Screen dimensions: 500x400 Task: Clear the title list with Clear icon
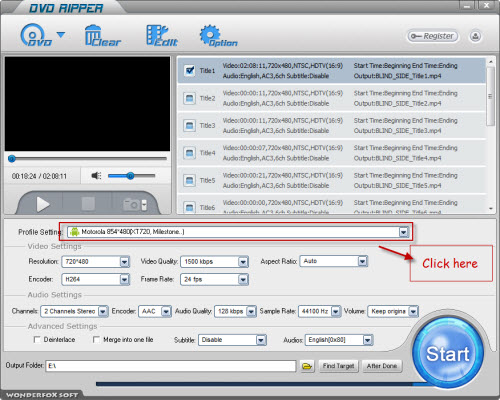(x=102, y=35)
